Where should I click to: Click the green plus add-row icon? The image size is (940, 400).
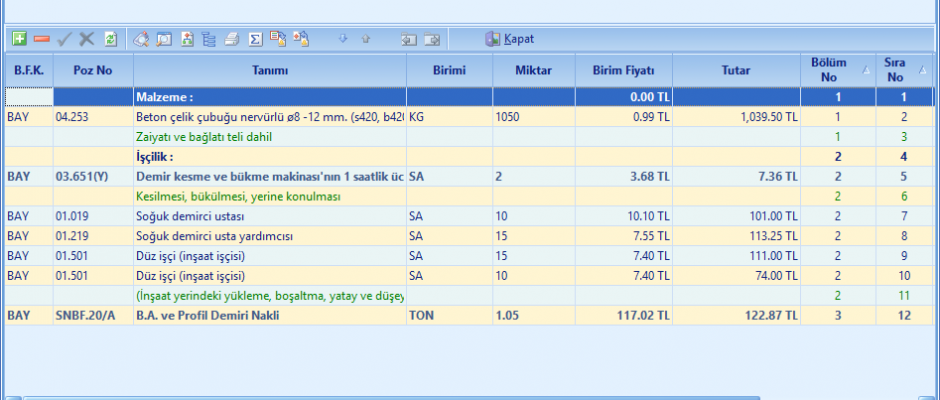point(19,39)
